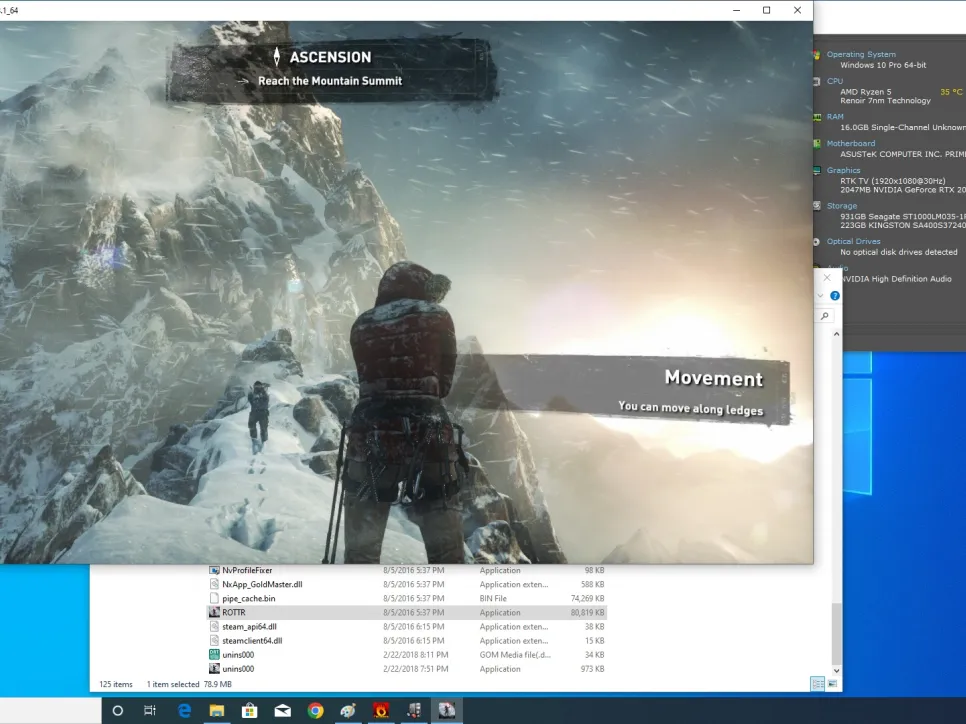The width and height of the screenshot is (966, 724).
Task: Click the "BIN File" type cell
Action: pyautogui.click(x=493, y=598)
